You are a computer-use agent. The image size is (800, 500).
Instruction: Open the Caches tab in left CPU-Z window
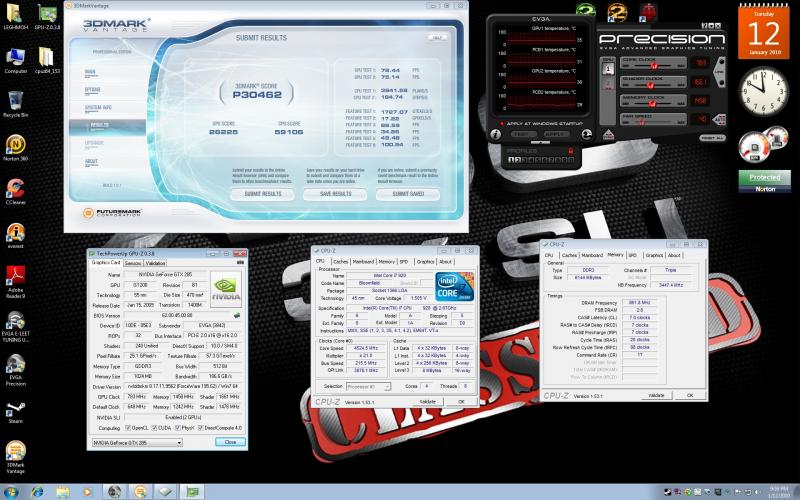coord(340,262)
